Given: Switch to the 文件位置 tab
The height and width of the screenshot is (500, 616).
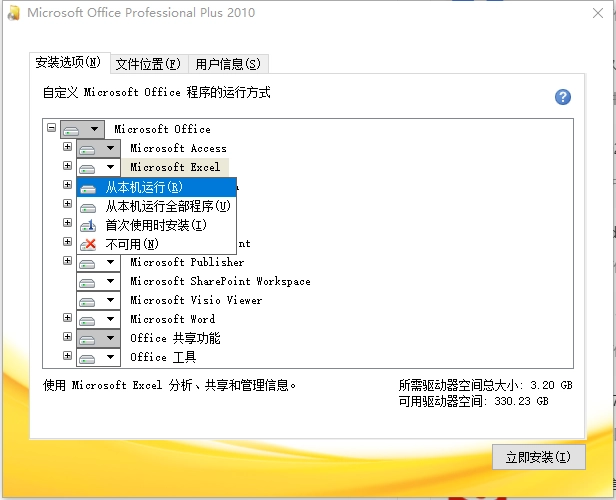Looking at the screenshot, I should click(x=148, y=64).
